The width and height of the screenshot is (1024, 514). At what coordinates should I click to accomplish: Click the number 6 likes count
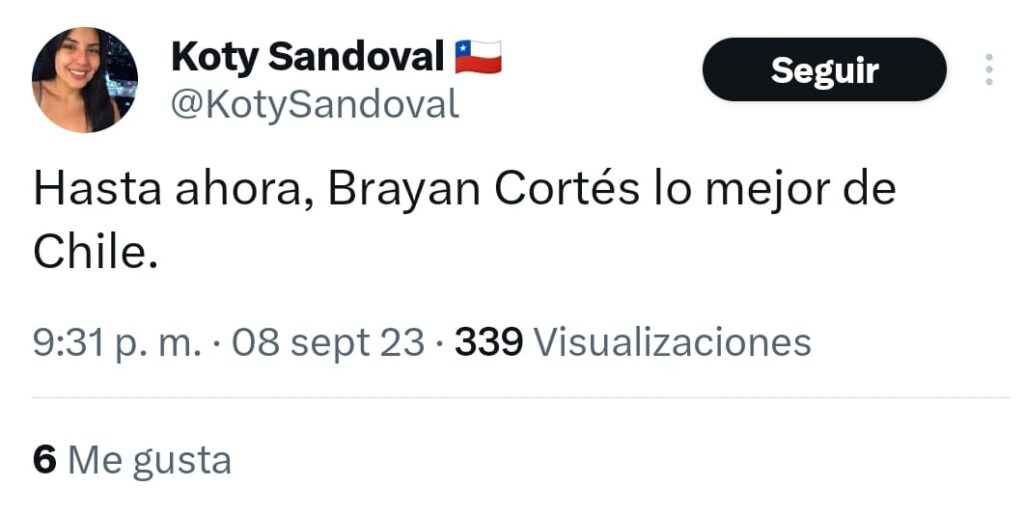coord(43,460)
